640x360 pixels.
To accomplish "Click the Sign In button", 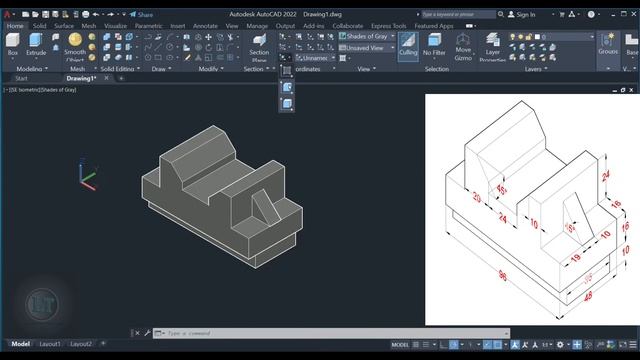I will pyautogui.click(x=522, y=14).
